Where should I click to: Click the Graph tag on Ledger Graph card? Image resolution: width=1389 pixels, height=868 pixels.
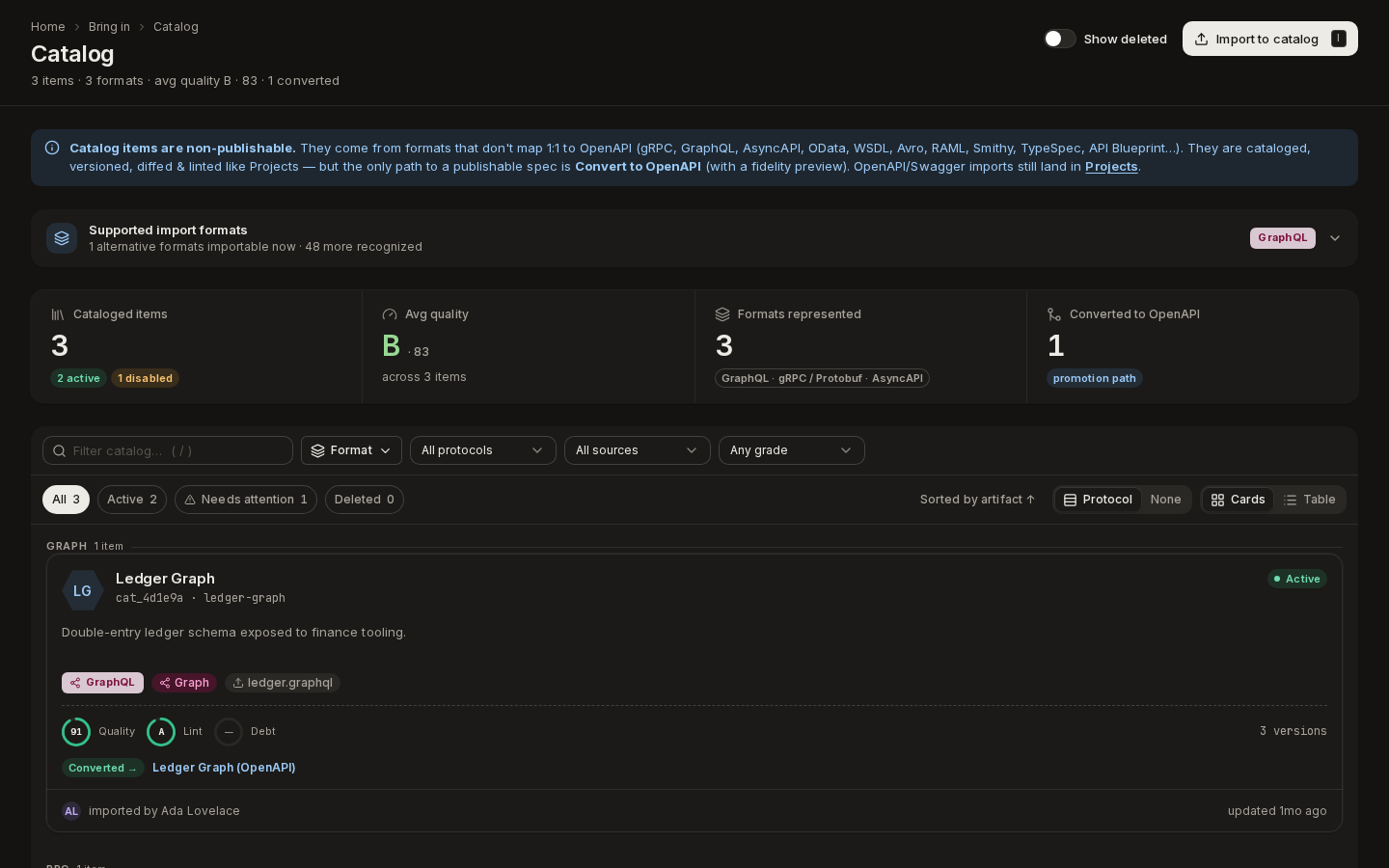pos(184,683)
